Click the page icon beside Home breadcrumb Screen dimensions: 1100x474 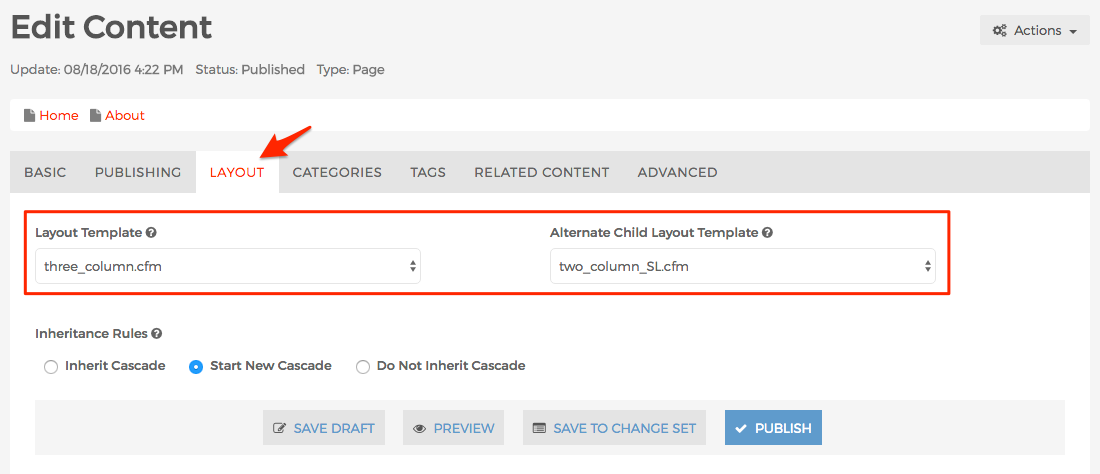29,115
